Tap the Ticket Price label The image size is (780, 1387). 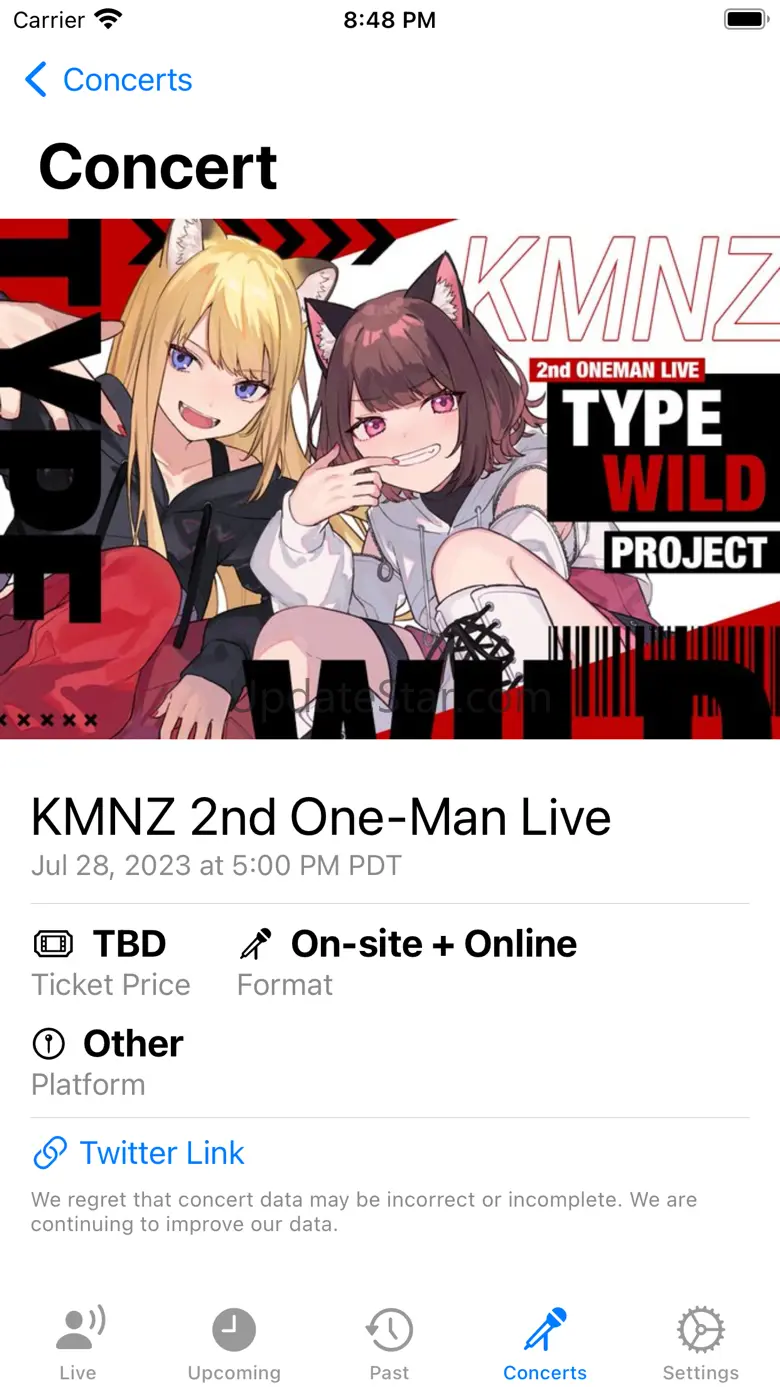(x=111, y=985)
